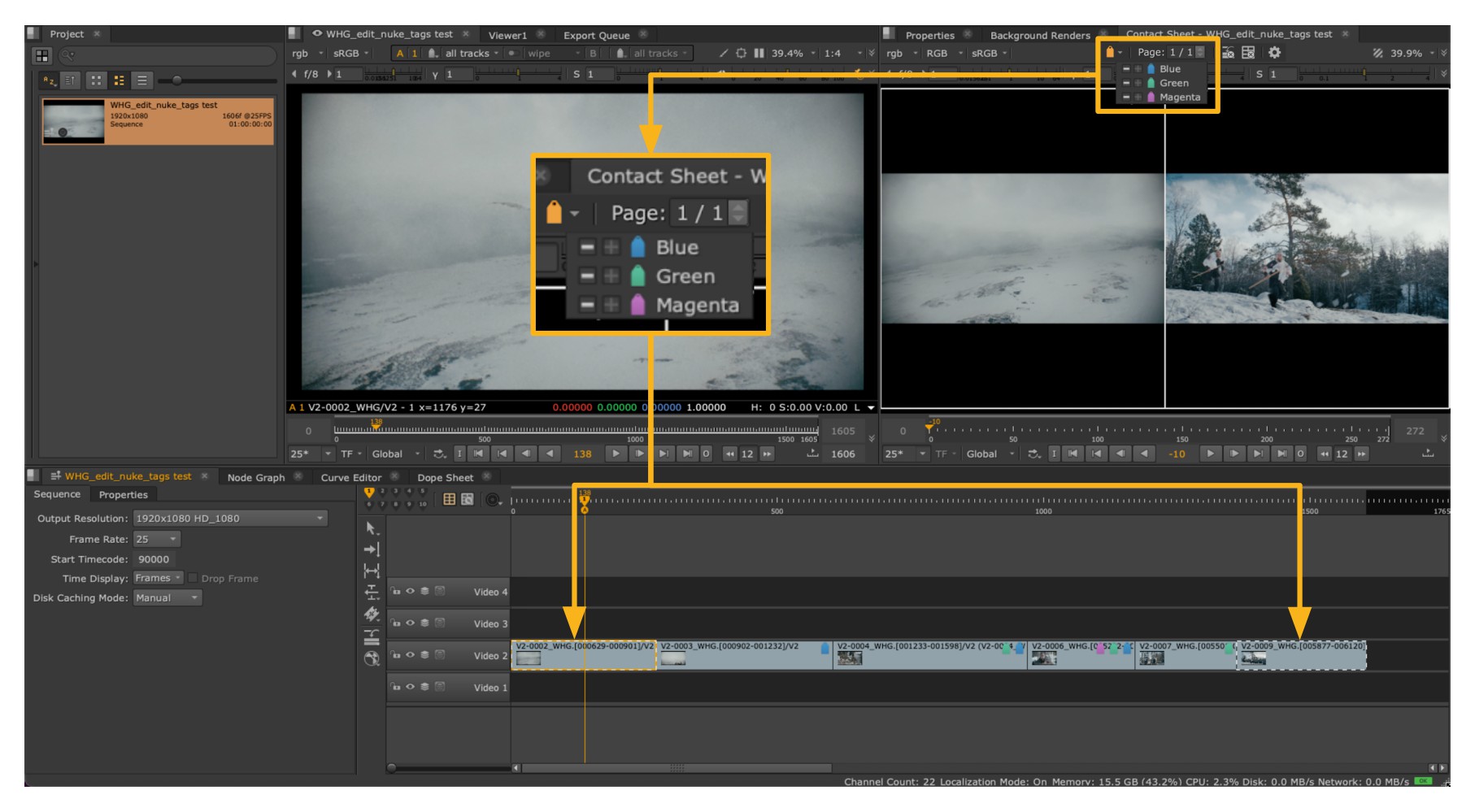The height and width of the screenshot is (812, 1475).
Task: Toggle visibility eye on Video 1 track
Action: coord(411,687)
